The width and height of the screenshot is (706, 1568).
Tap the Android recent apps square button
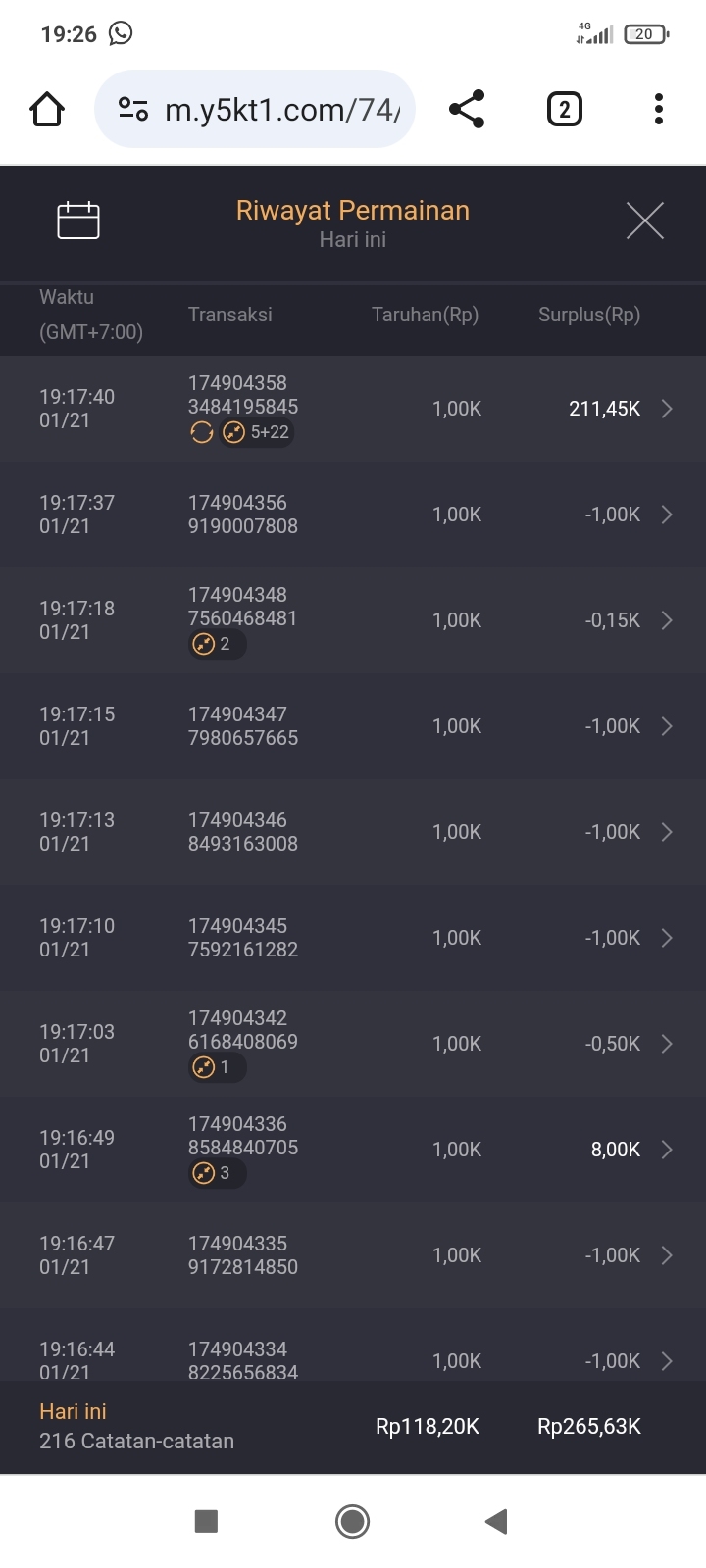(x=206, y=1521)
